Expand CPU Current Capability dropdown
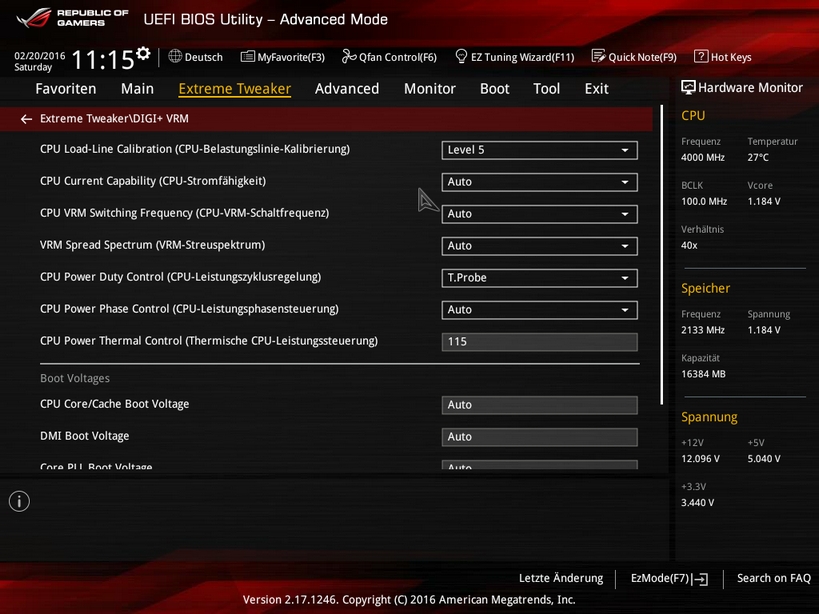Viewport: 819px width, 614px height. point(540,182)
